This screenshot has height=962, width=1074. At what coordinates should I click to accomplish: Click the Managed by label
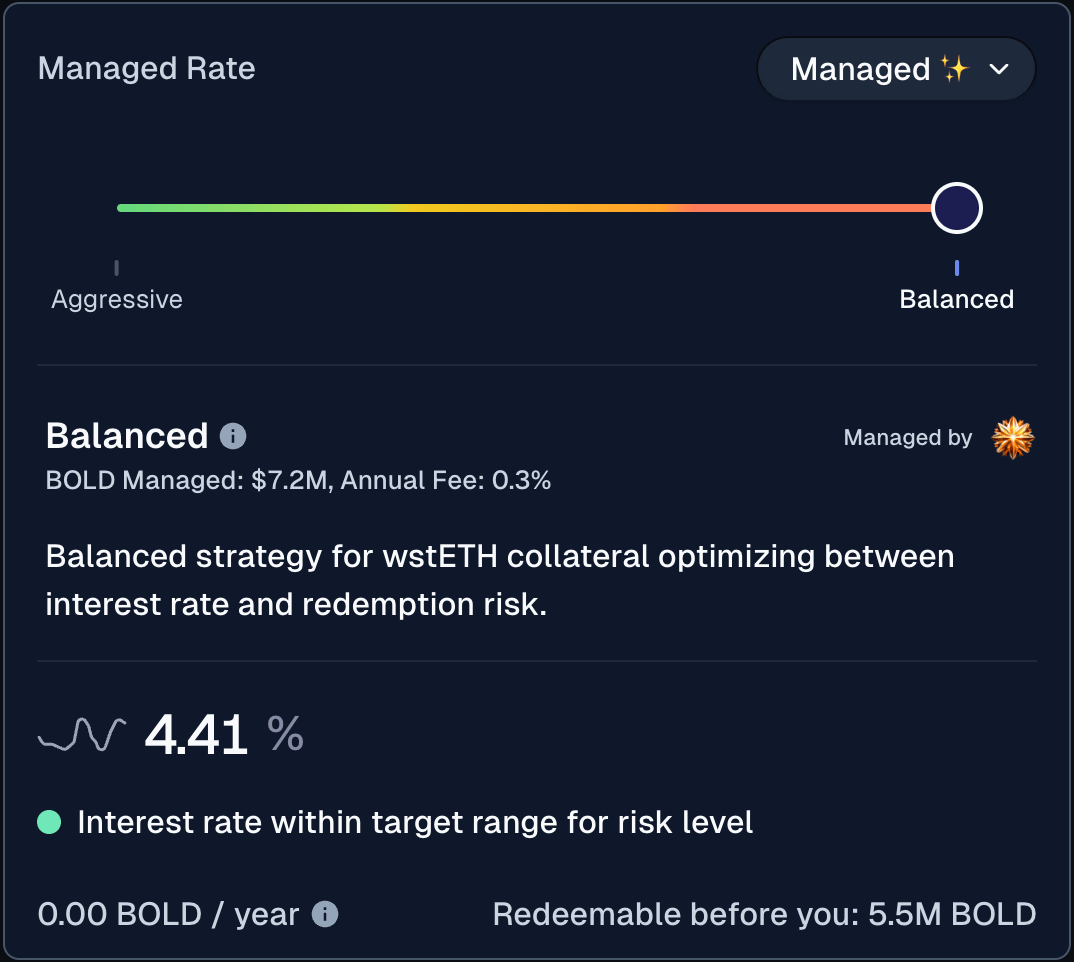pyautogui.click(x=907, y=438)
